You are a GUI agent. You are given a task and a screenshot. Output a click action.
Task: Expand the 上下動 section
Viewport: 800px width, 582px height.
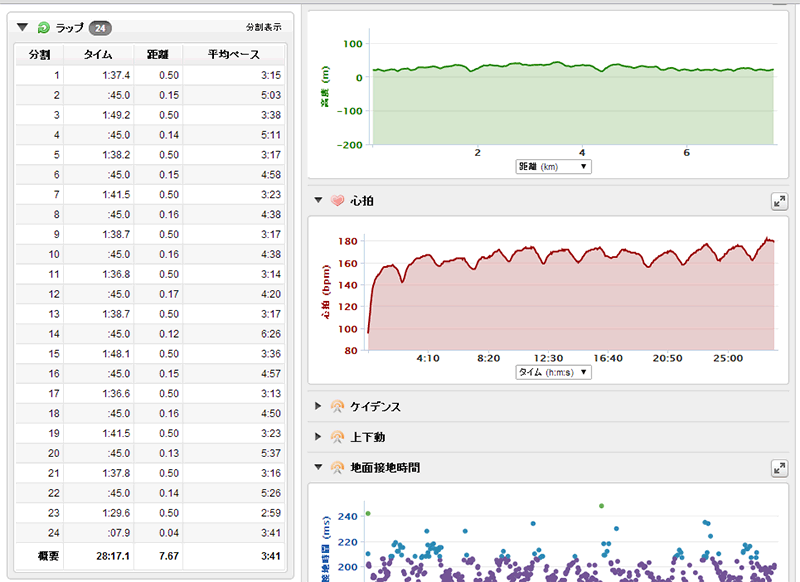click(x=319, y=437)
